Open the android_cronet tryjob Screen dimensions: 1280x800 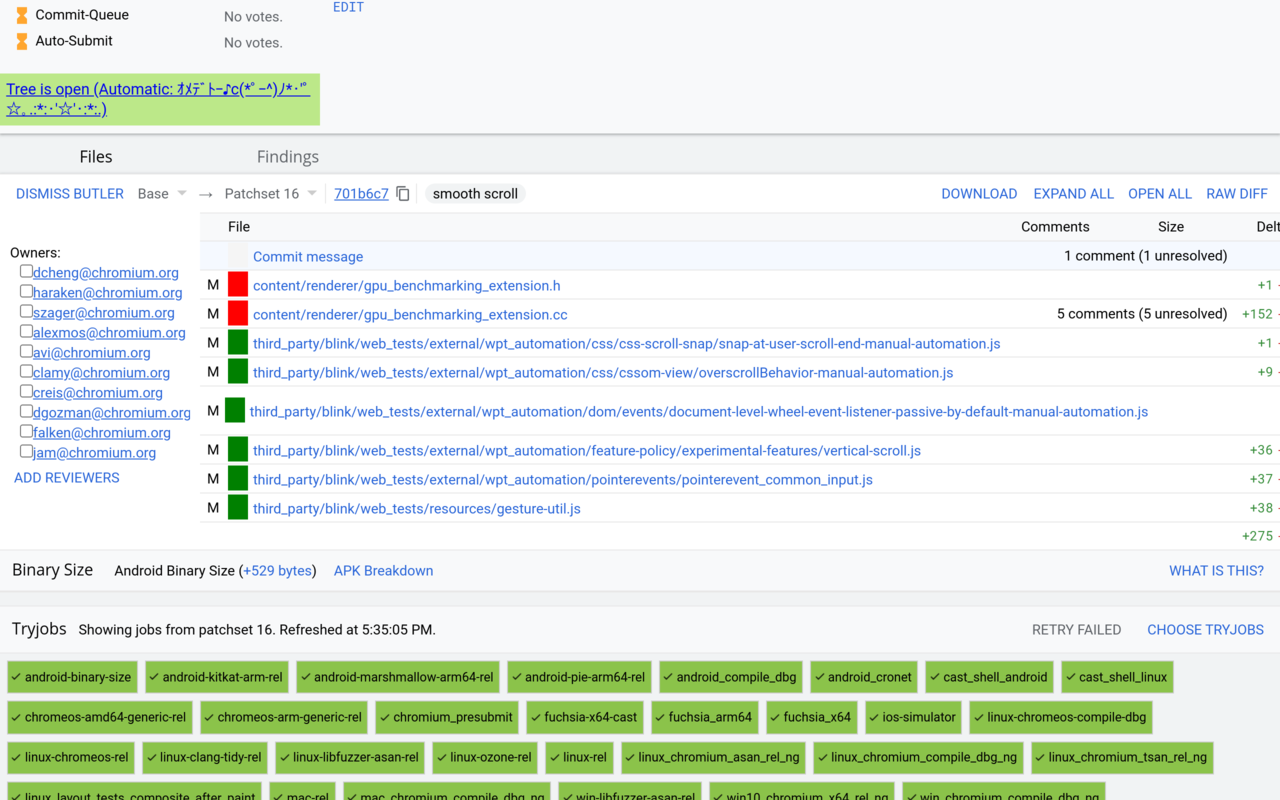(x=865, y=677)
